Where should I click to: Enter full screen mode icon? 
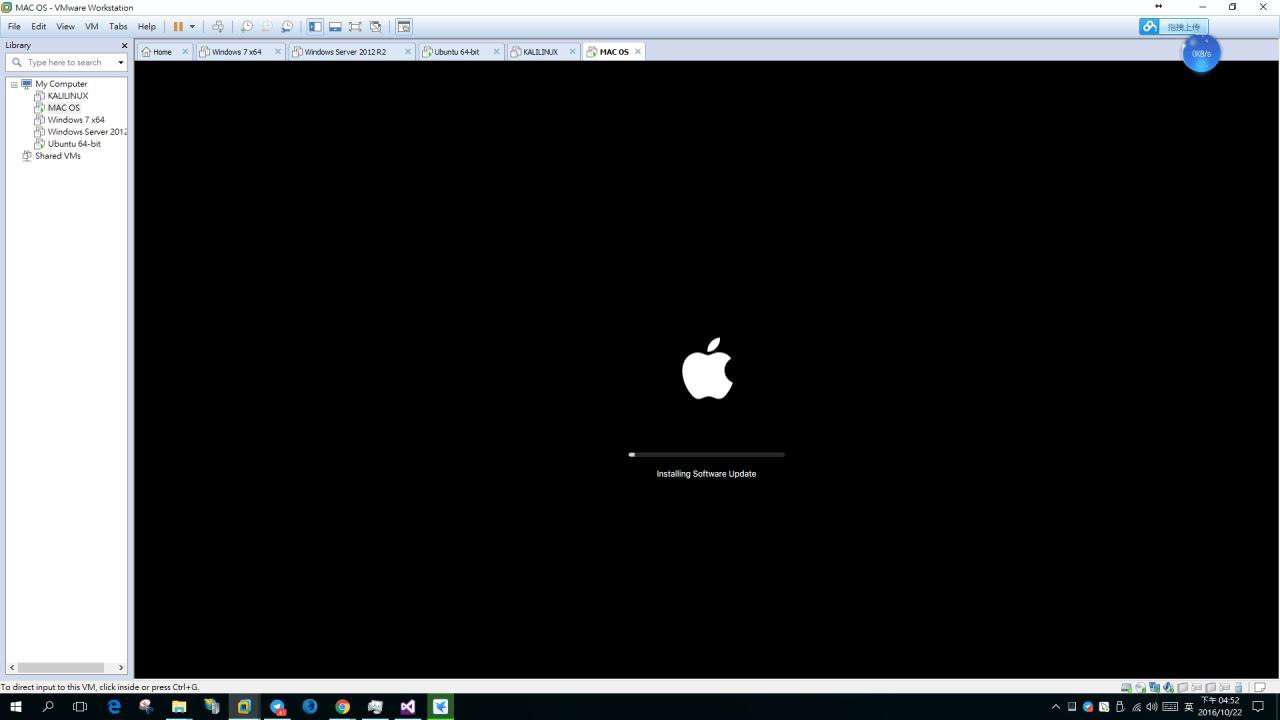(355, 27)
